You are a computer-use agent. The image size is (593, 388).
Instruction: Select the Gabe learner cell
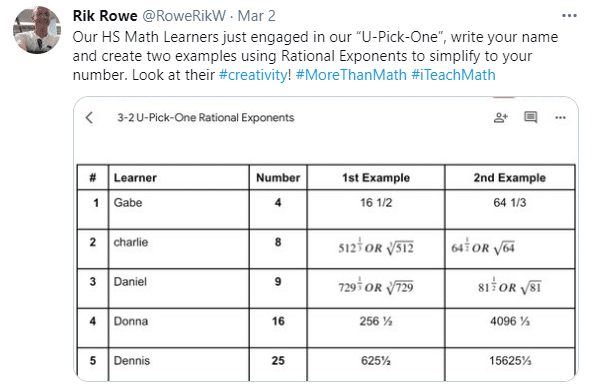click(x=179, y=210)
